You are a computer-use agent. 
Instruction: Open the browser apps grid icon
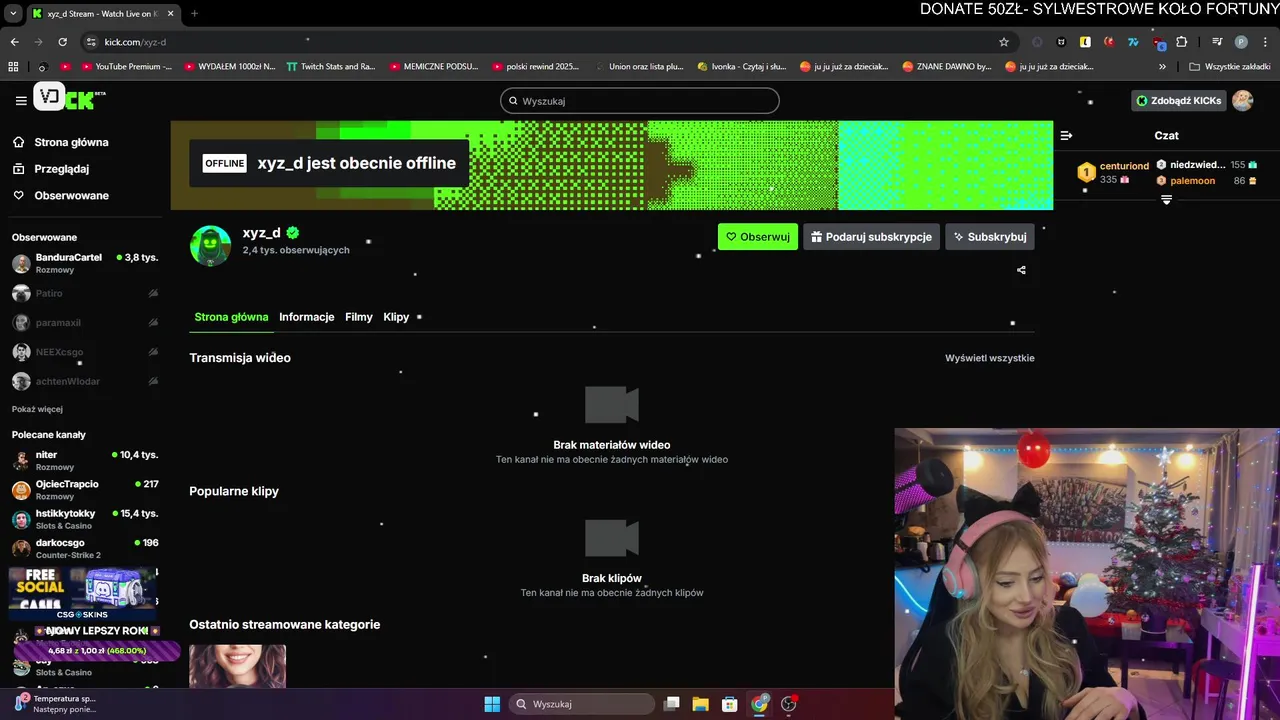13,67
